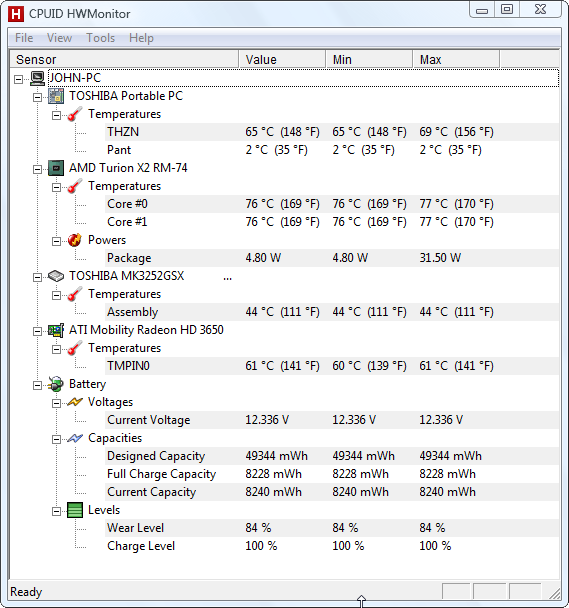Click the TOSHIBA Portable PC motherboard icon
569x608 pixels.
56,96
